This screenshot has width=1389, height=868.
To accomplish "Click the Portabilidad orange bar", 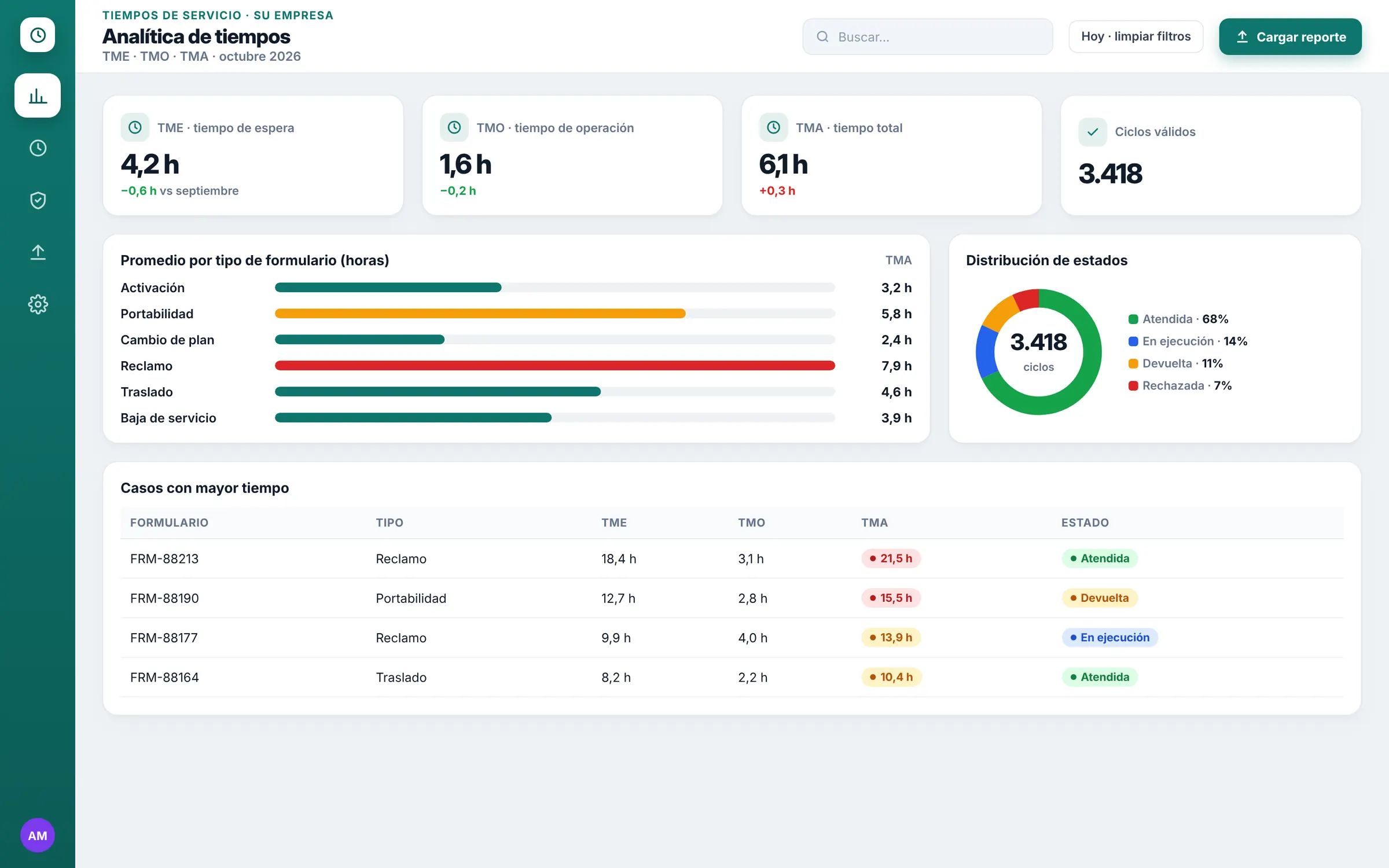I will point(480,314).
